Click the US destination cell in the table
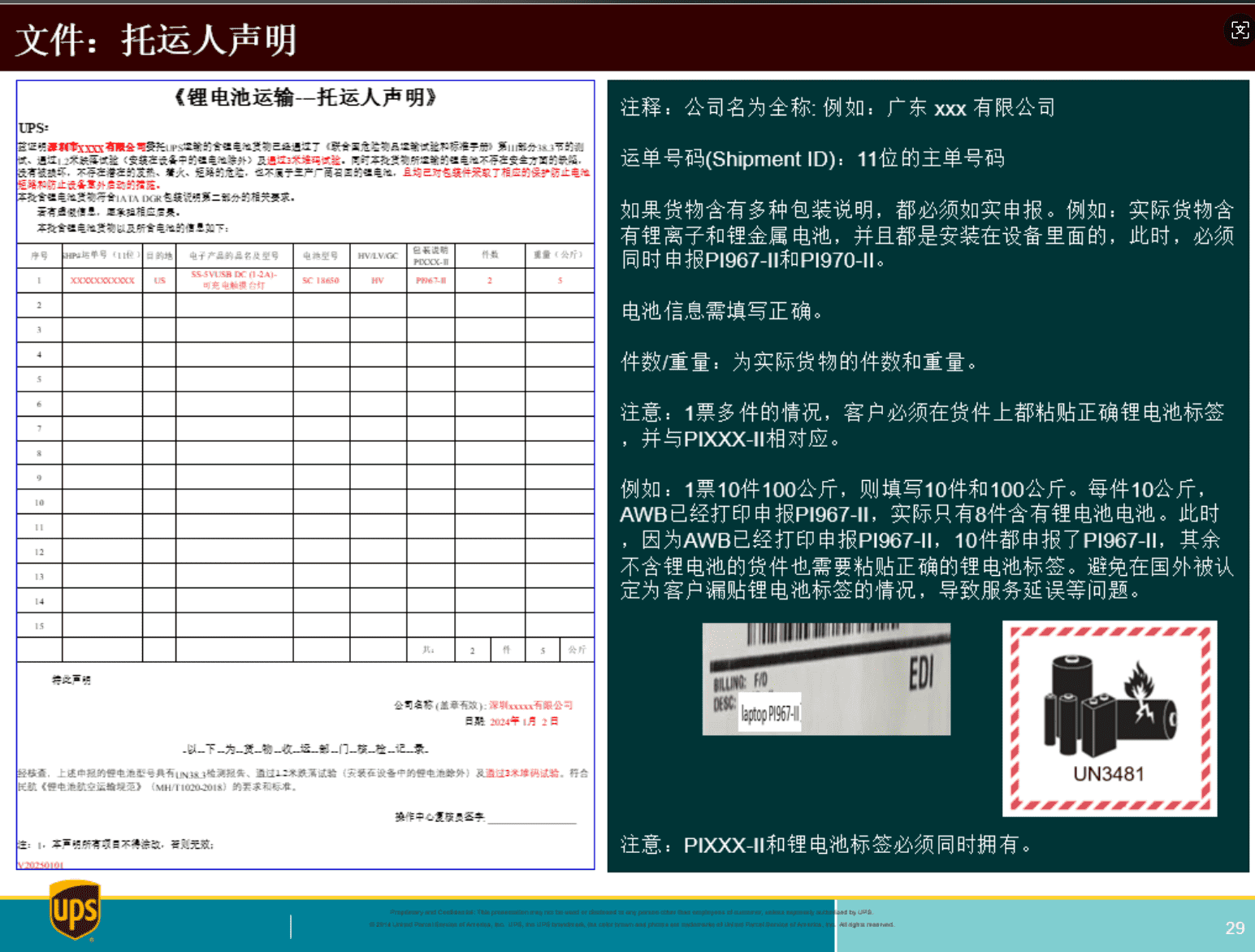 [x=159, y=280]
